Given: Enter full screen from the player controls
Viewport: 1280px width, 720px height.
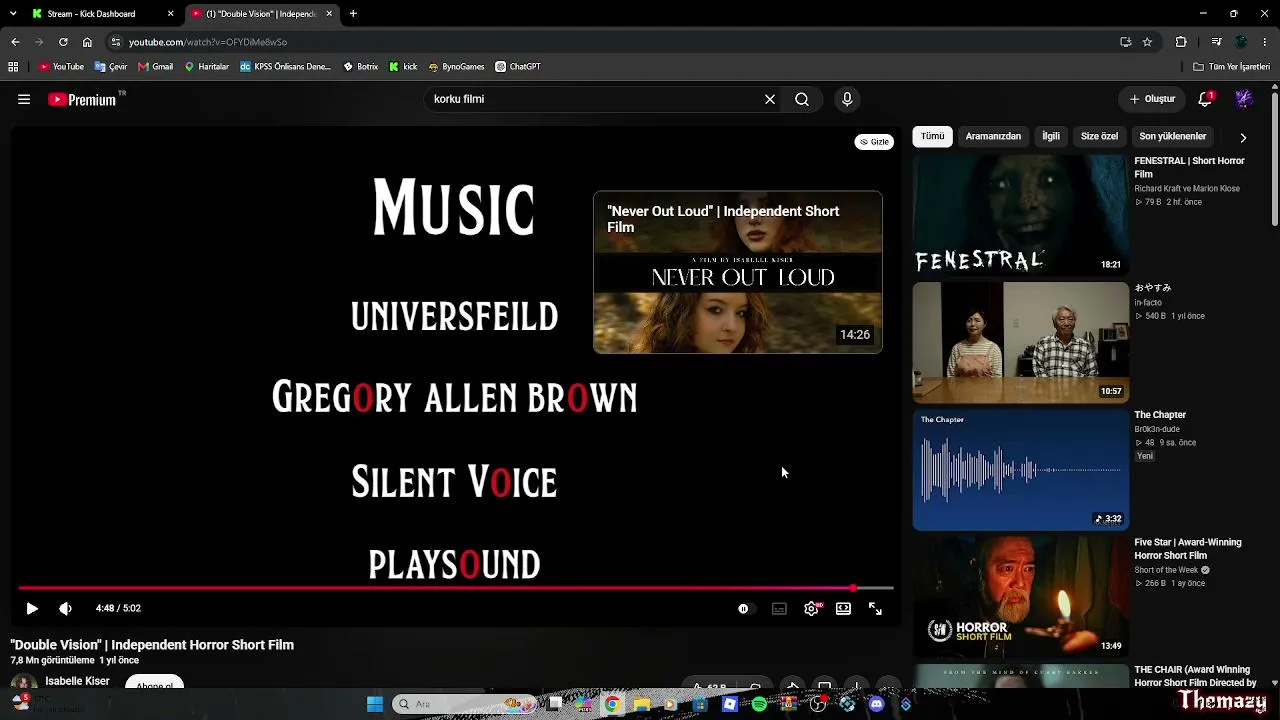Looking at the screenshot, I should [x=875, y=608].
